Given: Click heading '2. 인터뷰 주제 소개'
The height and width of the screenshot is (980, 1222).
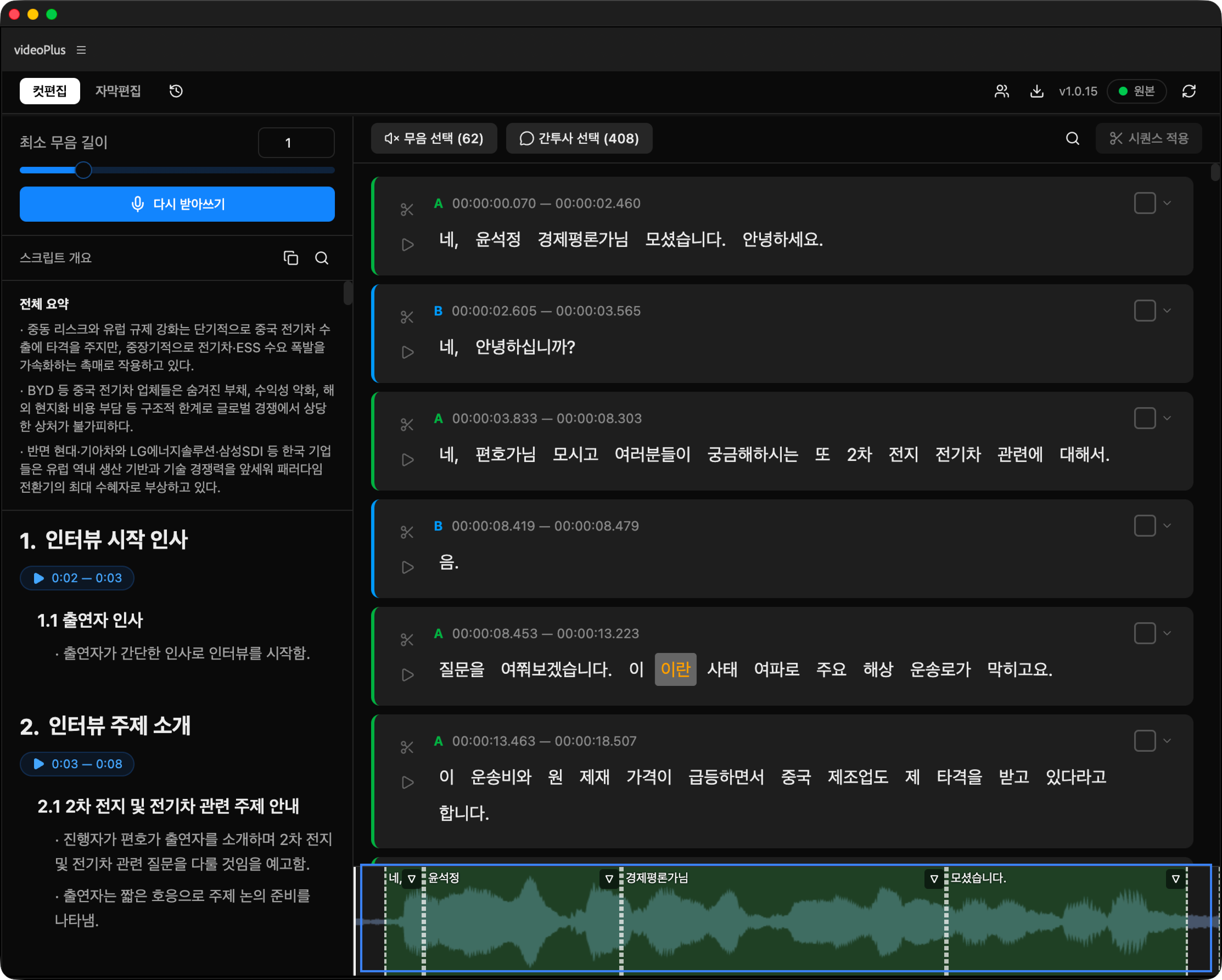Looking at the screenshot, I should pyautogui.click(x=105, y=725).
